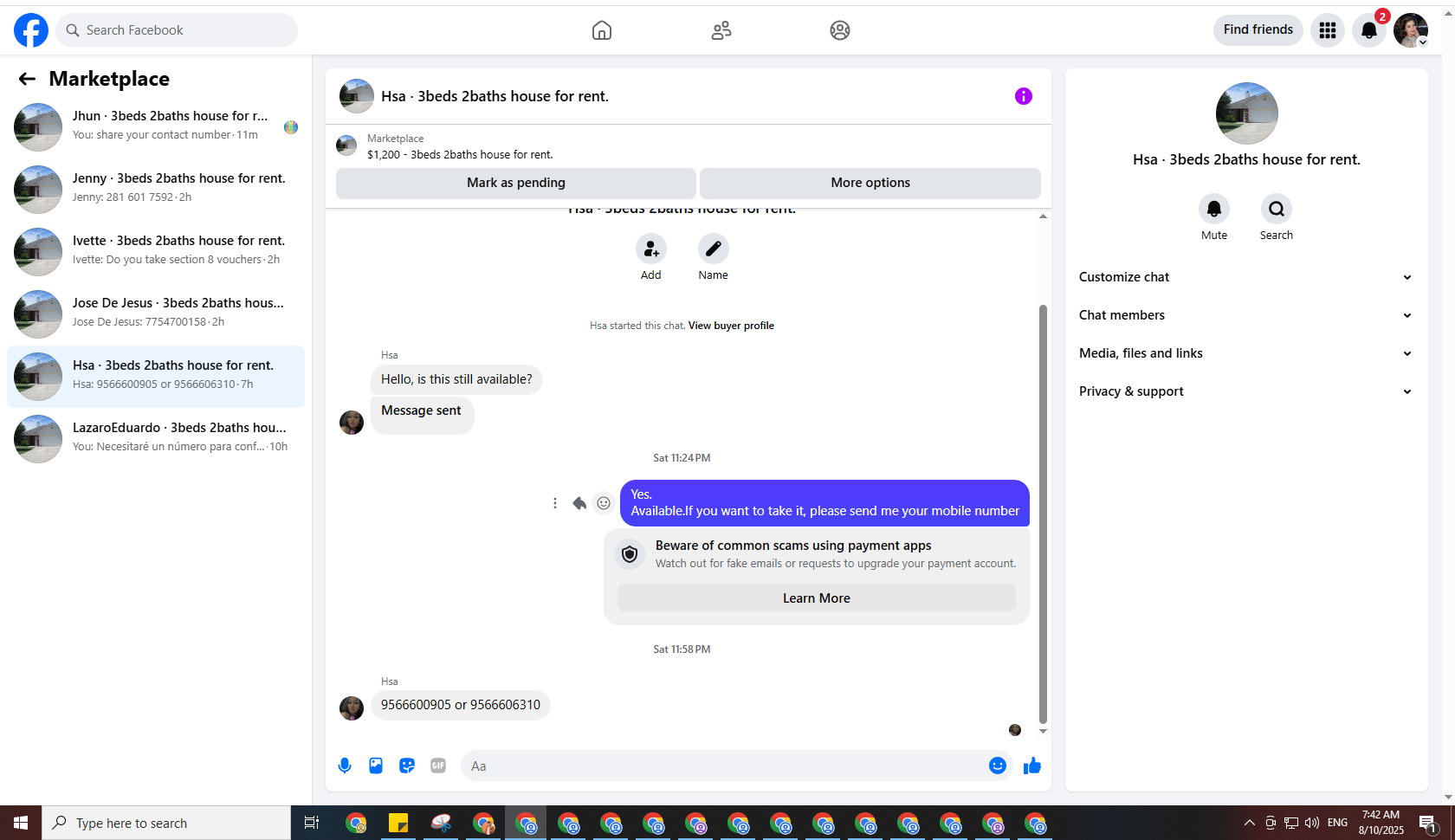
Task: Open the Jhun conversation
Action: click(156, 127)
